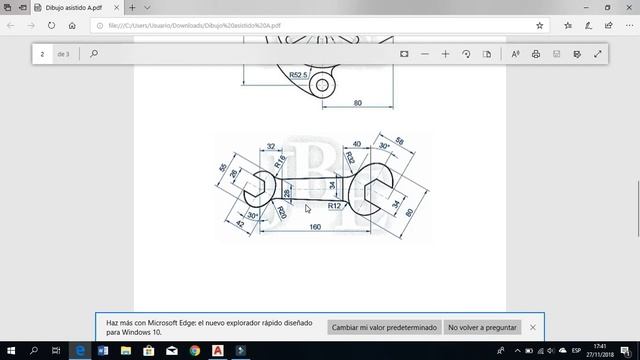
Task: Open the Windows Start menu
Action: 11,351
